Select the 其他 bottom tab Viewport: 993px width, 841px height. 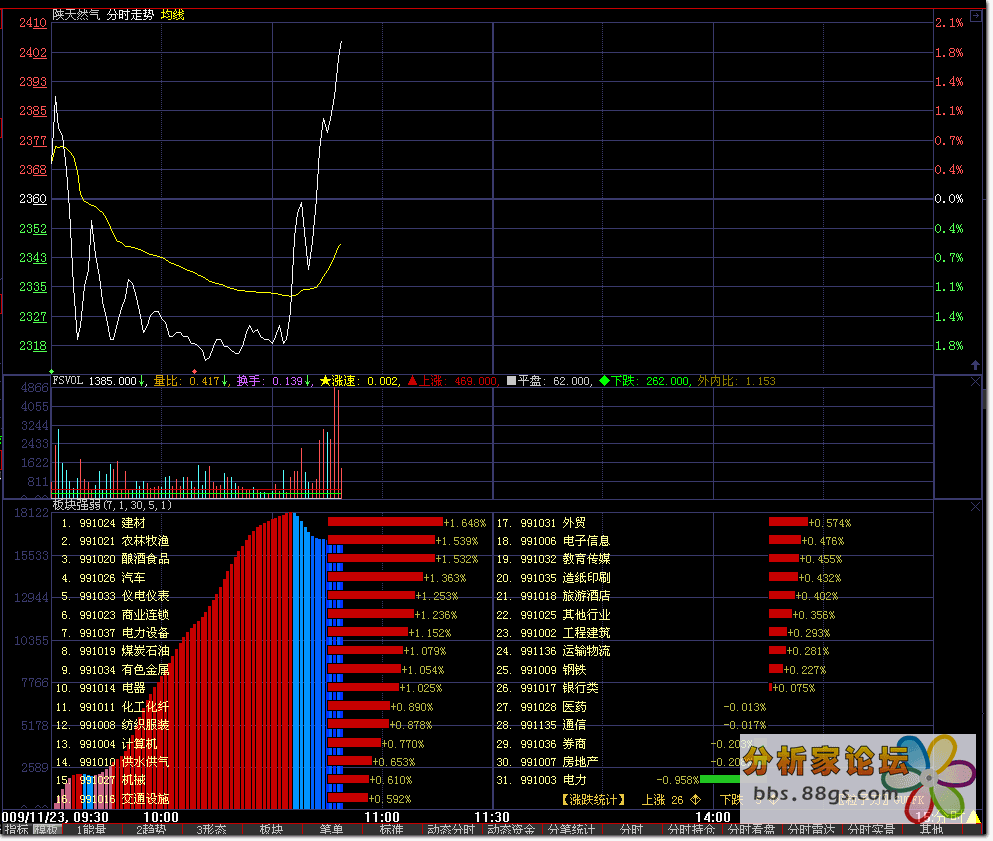coord(932,830)
